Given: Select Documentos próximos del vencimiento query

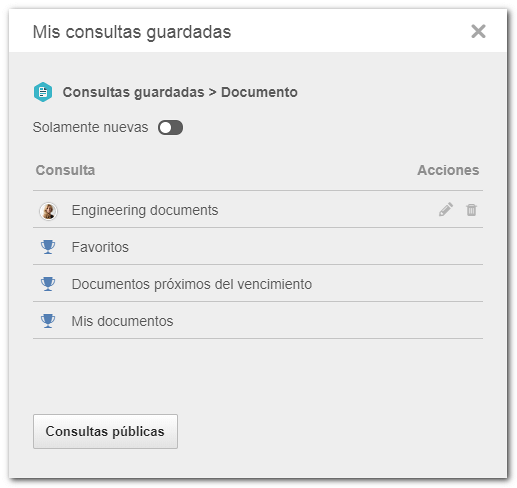Looking at the screenshot, I should pyautogui.click(x=192, y=284).
